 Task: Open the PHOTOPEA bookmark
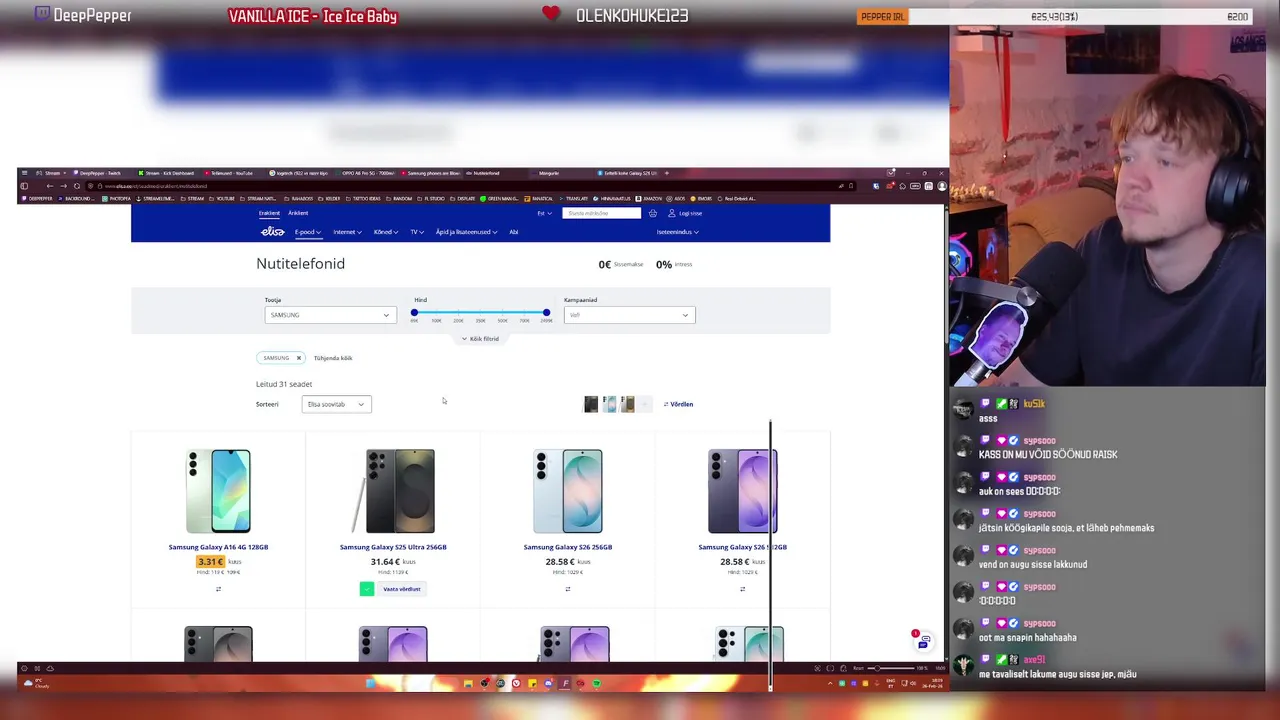click(x=116, y=198)
